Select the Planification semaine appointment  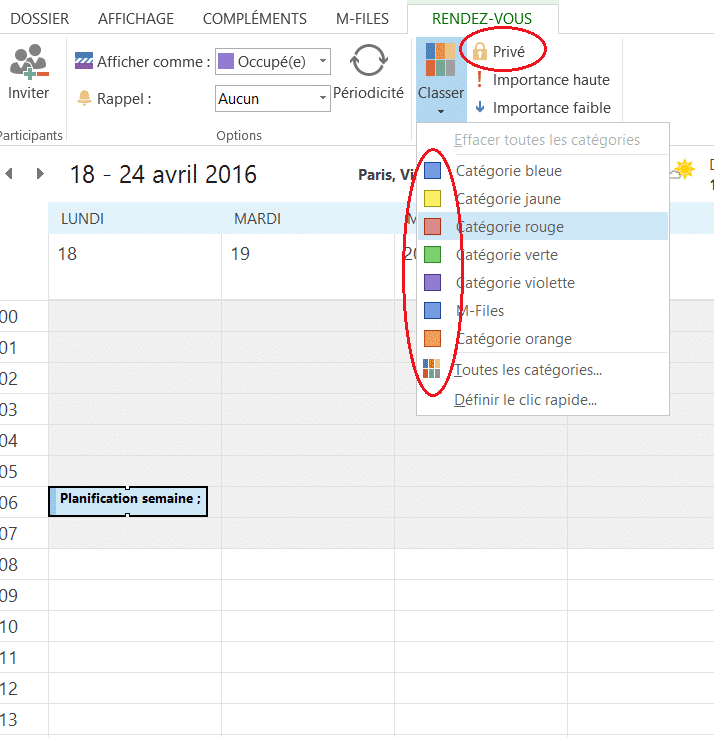pos(128,502)
